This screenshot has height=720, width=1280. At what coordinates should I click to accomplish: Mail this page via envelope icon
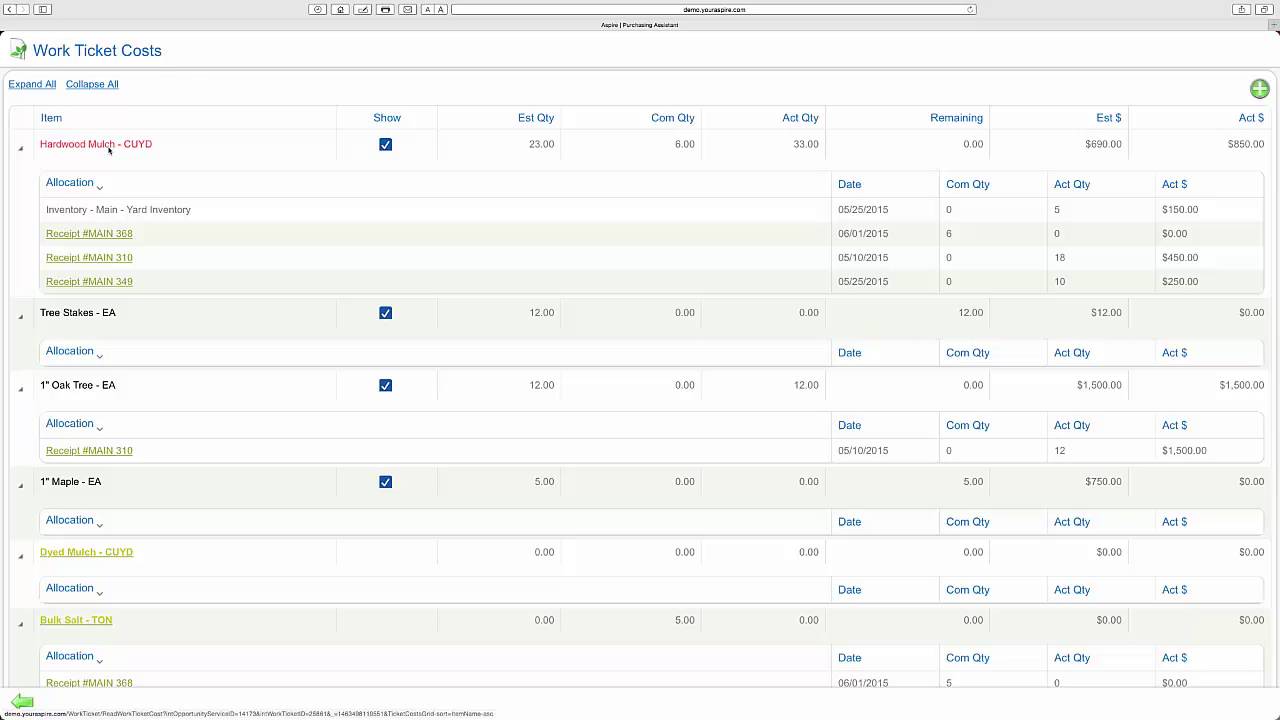pyautogui.click(x=407, y=9)
